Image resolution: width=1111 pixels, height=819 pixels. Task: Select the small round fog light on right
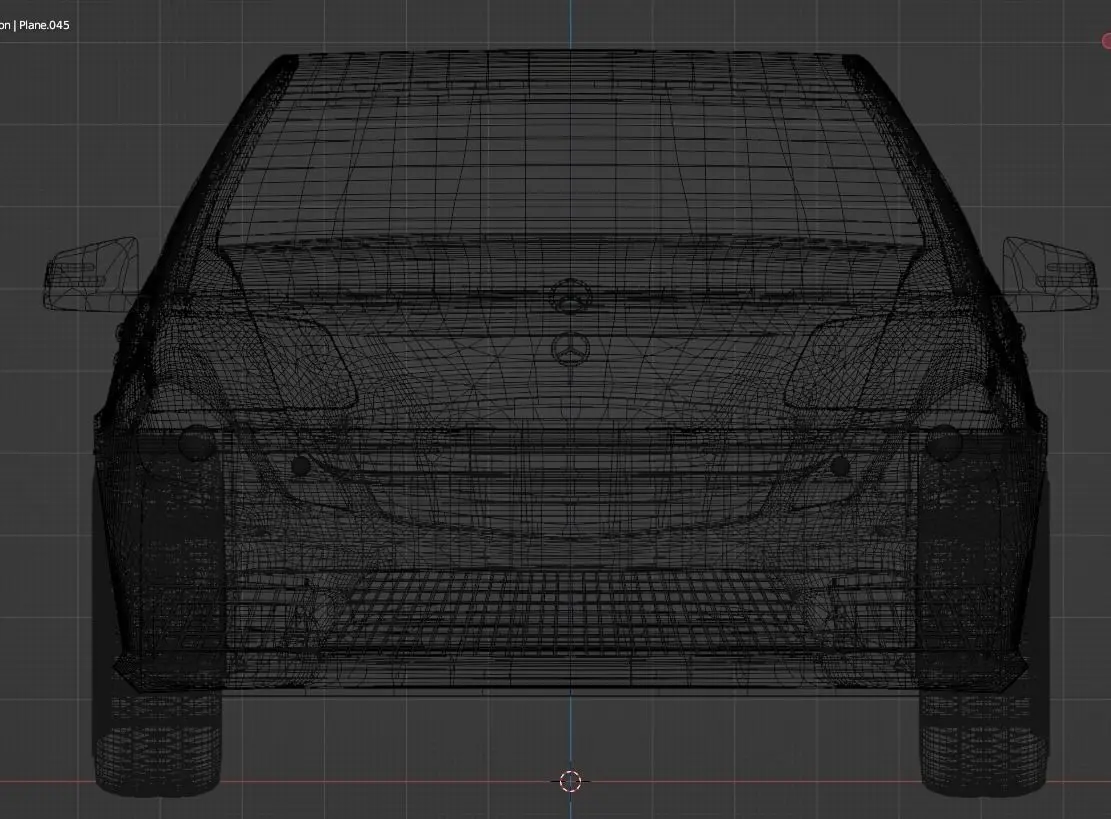coord(840,465)
